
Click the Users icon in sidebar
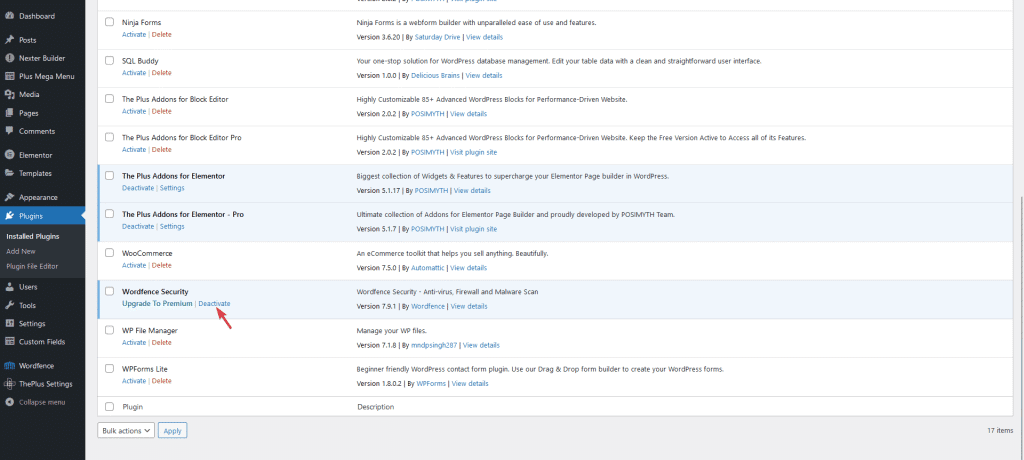(9, 286)
